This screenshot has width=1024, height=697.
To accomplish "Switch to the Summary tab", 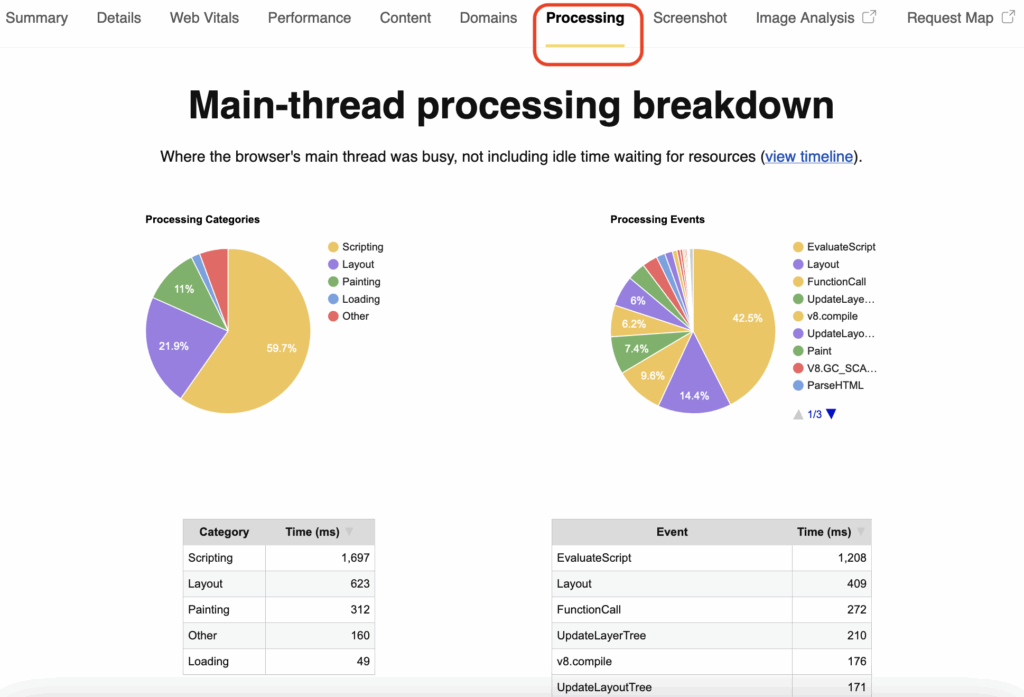I will pos(36,17).
